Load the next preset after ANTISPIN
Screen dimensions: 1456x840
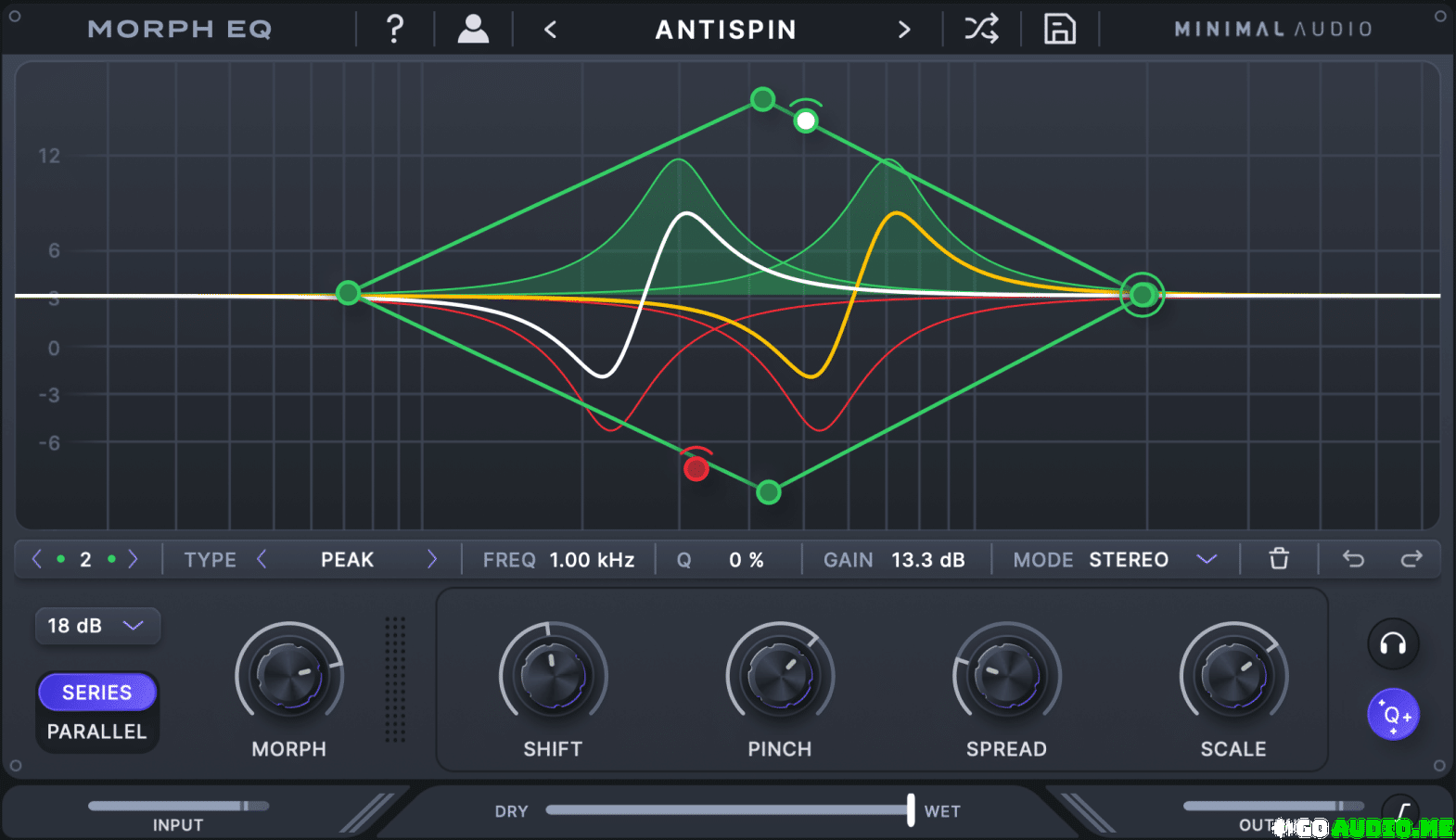pyautogui.click(x=904, y=30)
